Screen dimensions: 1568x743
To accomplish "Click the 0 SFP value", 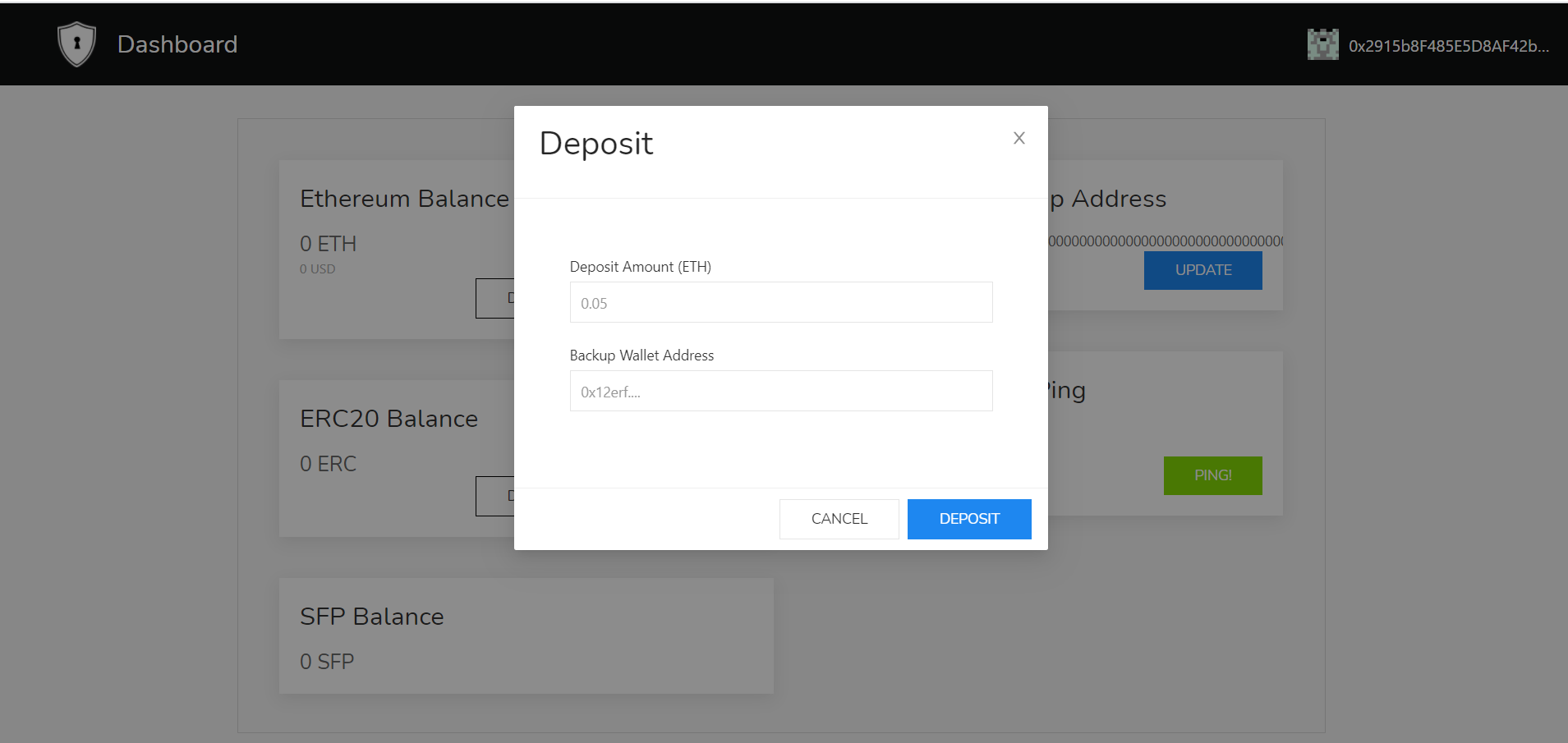I will coord(327,662).
